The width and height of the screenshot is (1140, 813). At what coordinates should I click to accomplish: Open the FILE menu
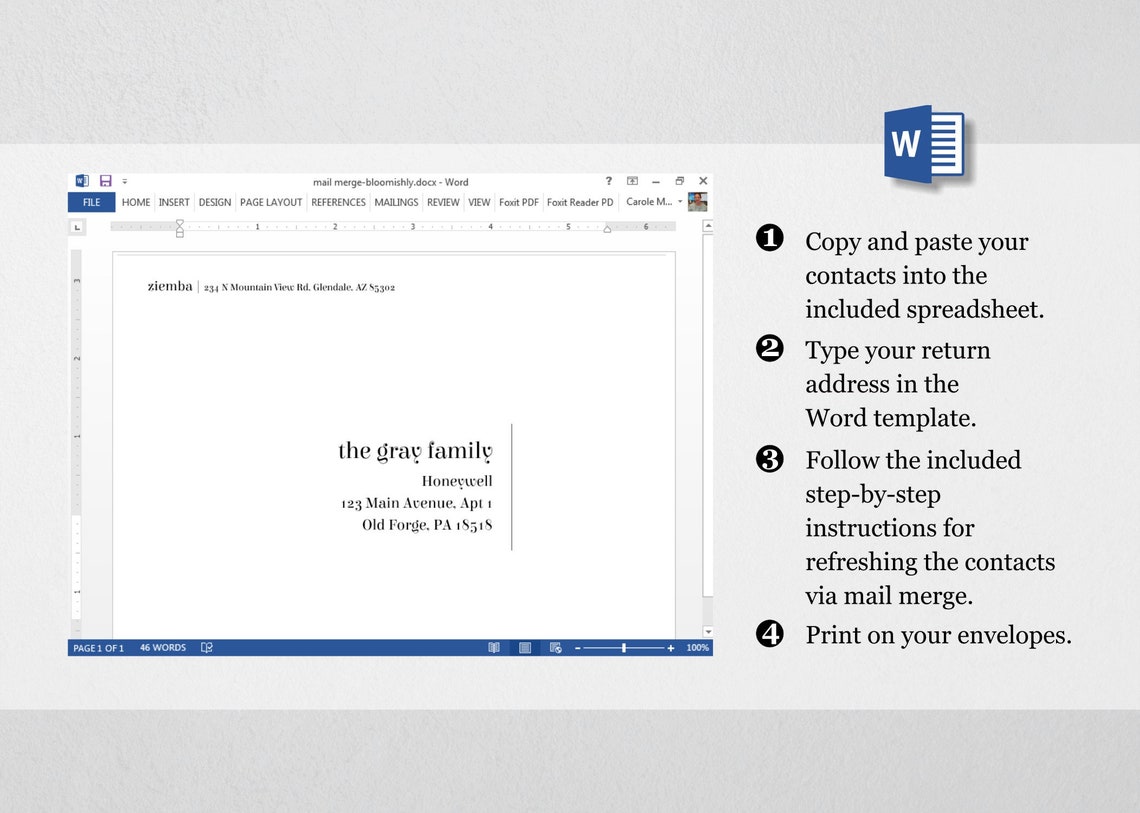pyautogui.click(x=91, y=202)
